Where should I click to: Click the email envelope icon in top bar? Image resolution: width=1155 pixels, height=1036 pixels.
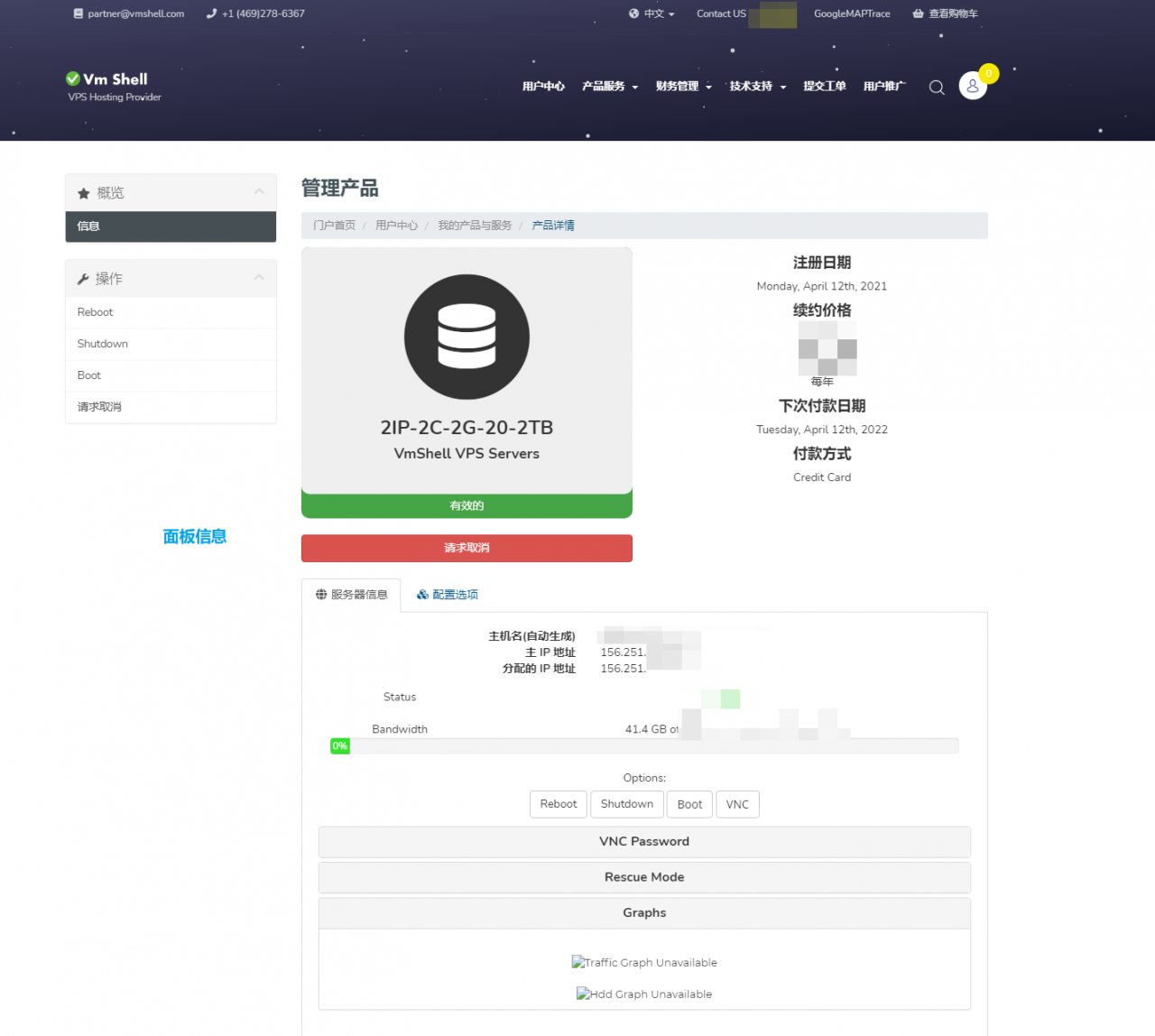click(x=79, y=14)
